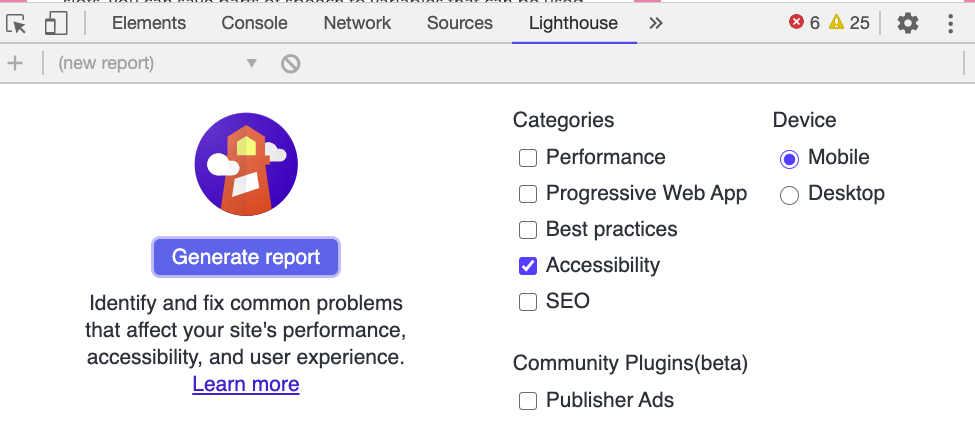Select the Mobile device option

[x=789, y=159]
